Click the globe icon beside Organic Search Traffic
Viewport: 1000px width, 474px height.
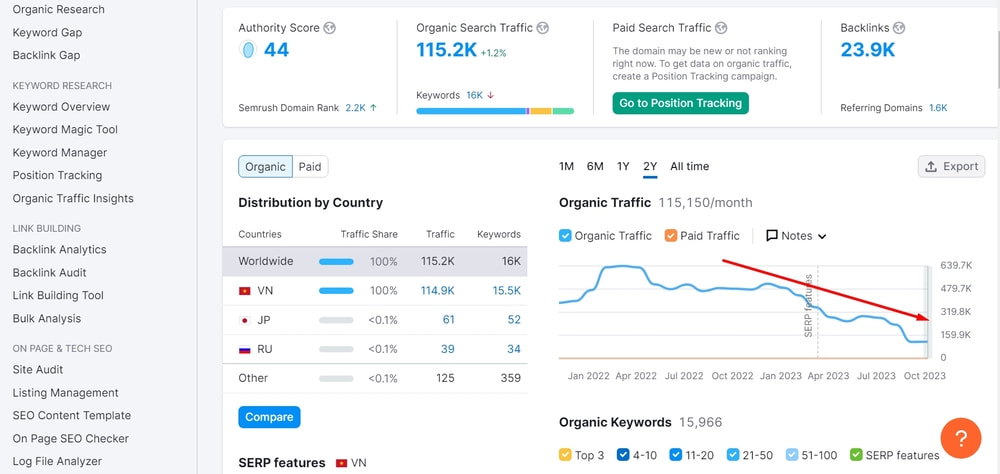(543, 28)
